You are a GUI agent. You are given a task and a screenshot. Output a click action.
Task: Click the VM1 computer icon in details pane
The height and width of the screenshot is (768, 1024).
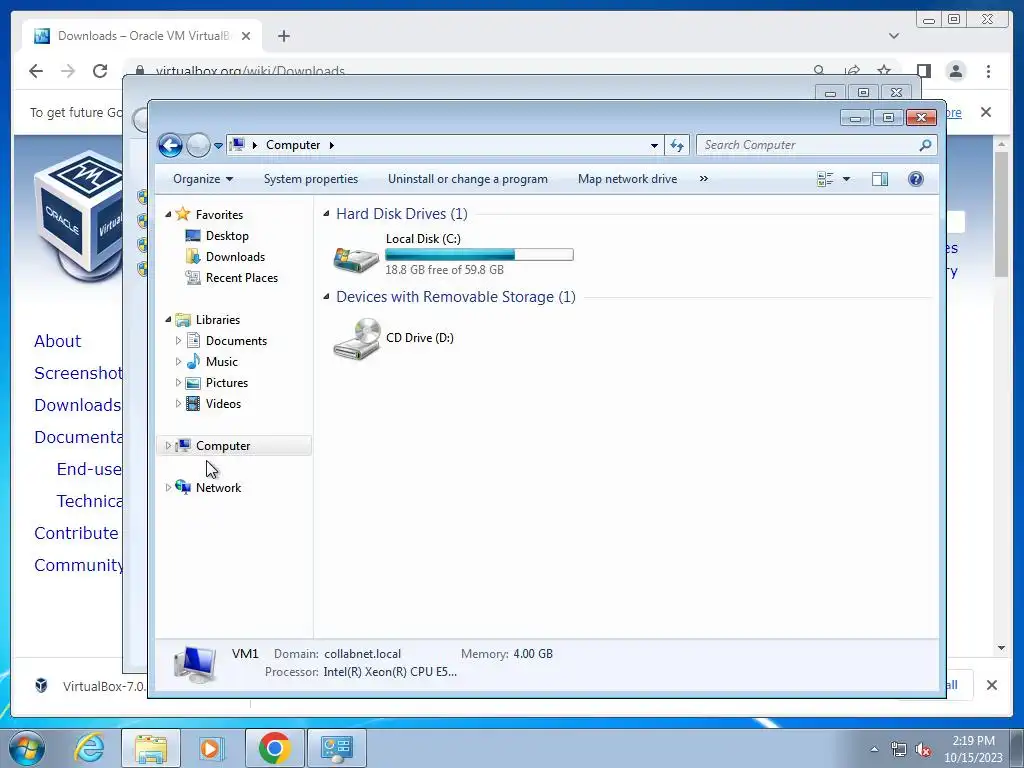pyautogui.click(x=194, y=664)
